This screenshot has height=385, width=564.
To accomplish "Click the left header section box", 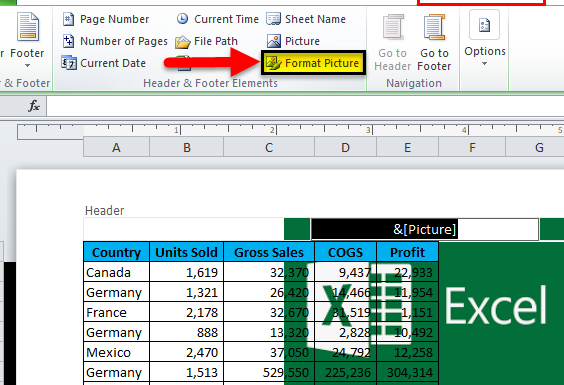I will pos(197,229).
